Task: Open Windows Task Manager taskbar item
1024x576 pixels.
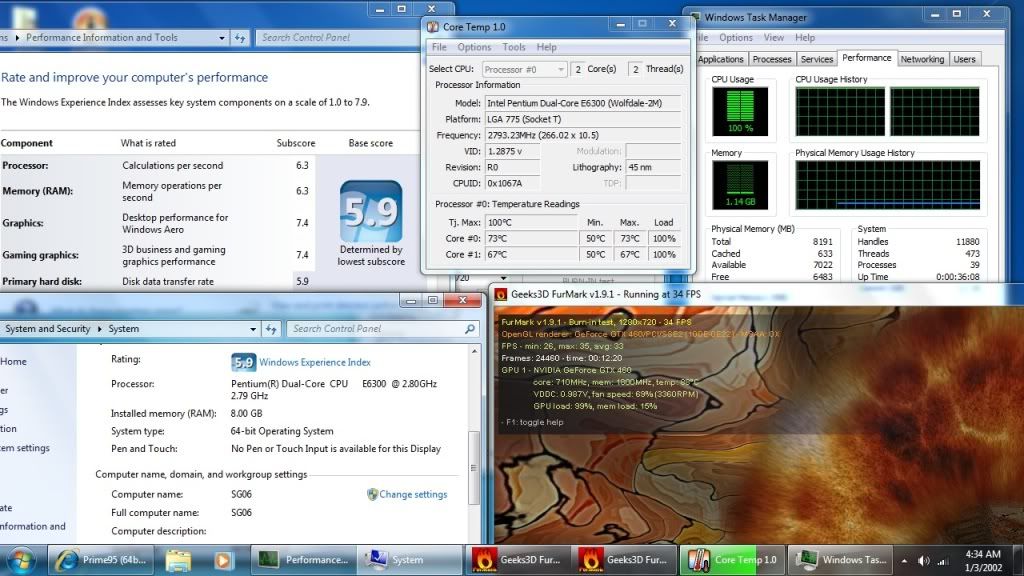Action: [839, 560]
